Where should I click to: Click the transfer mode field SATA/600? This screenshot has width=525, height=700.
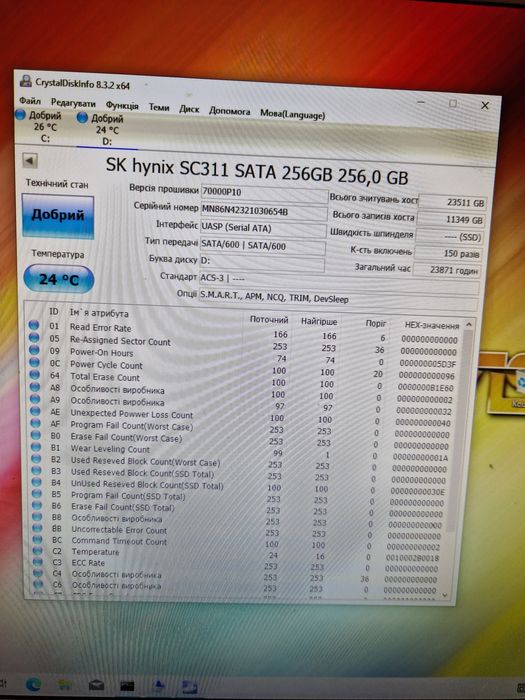[262, 246]
